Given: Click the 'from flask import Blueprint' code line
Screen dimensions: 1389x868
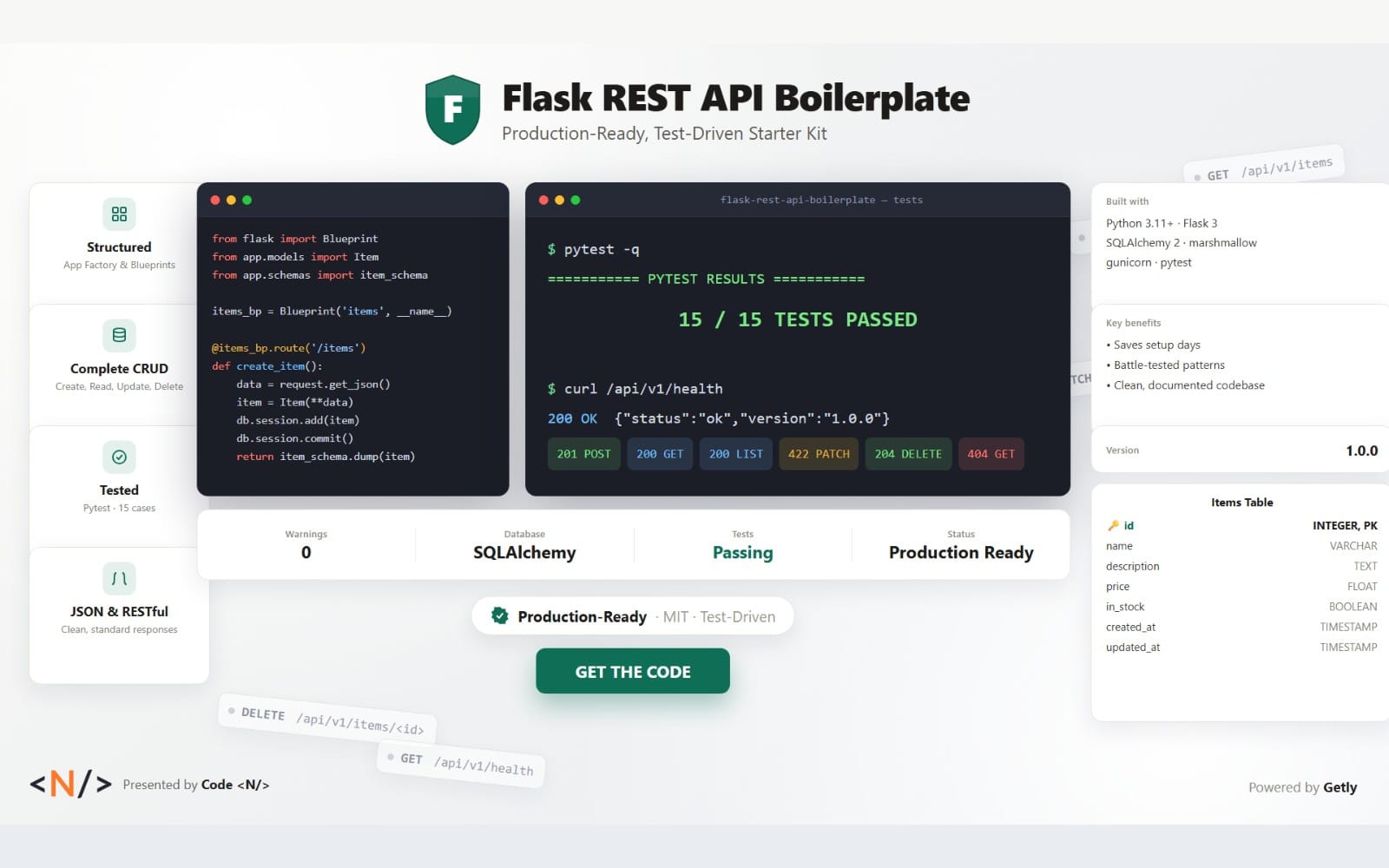Looking at the screenshot, I should 294,239.
